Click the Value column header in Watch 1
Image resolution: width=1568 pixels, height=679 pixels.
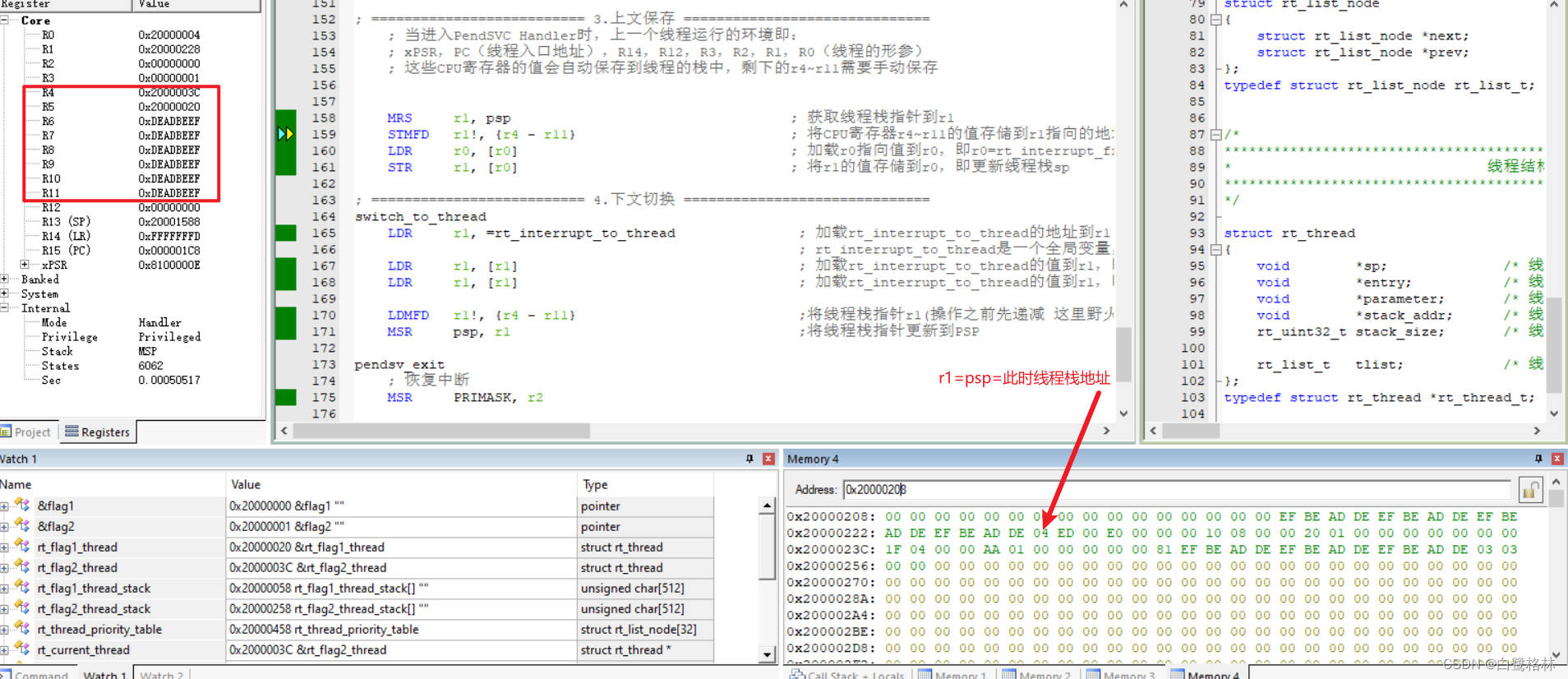tap(401, 484)
